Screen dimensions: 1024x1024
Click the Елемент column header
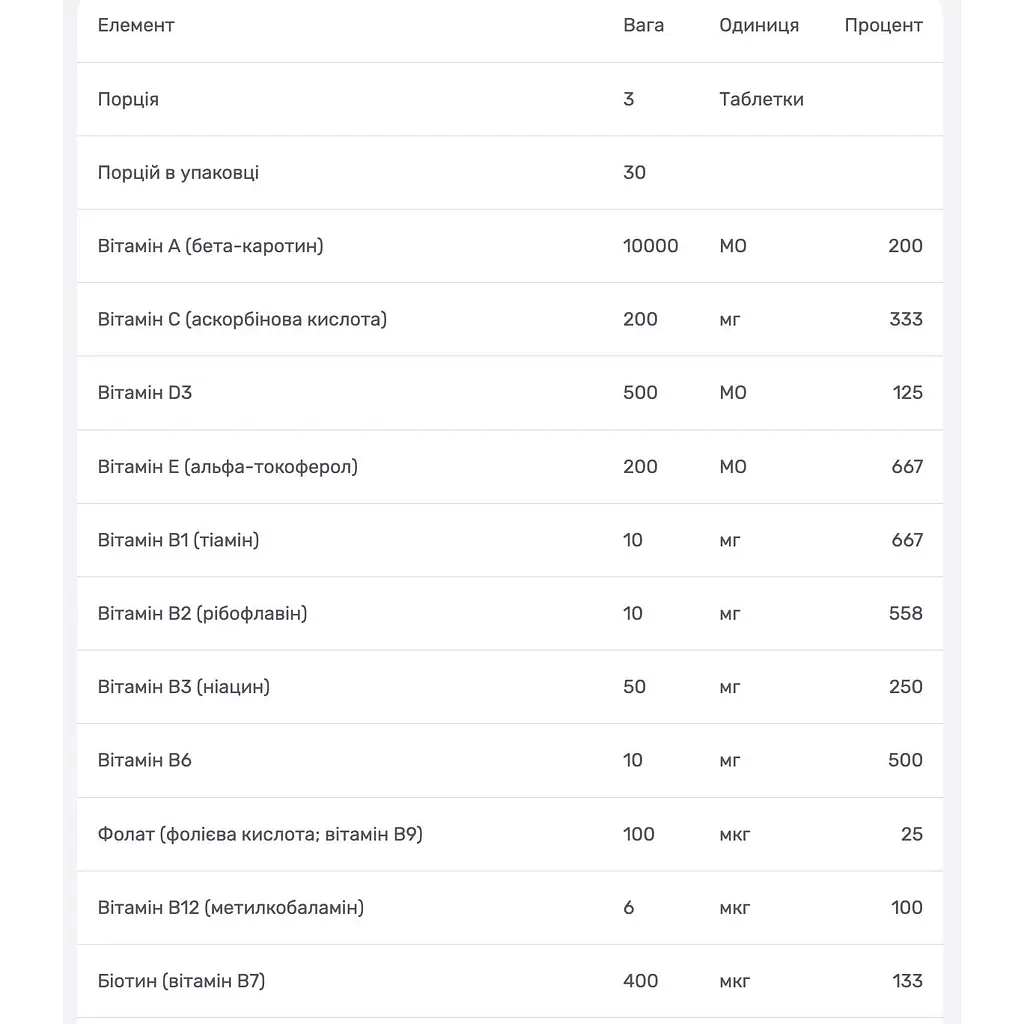tap(136, 25)
